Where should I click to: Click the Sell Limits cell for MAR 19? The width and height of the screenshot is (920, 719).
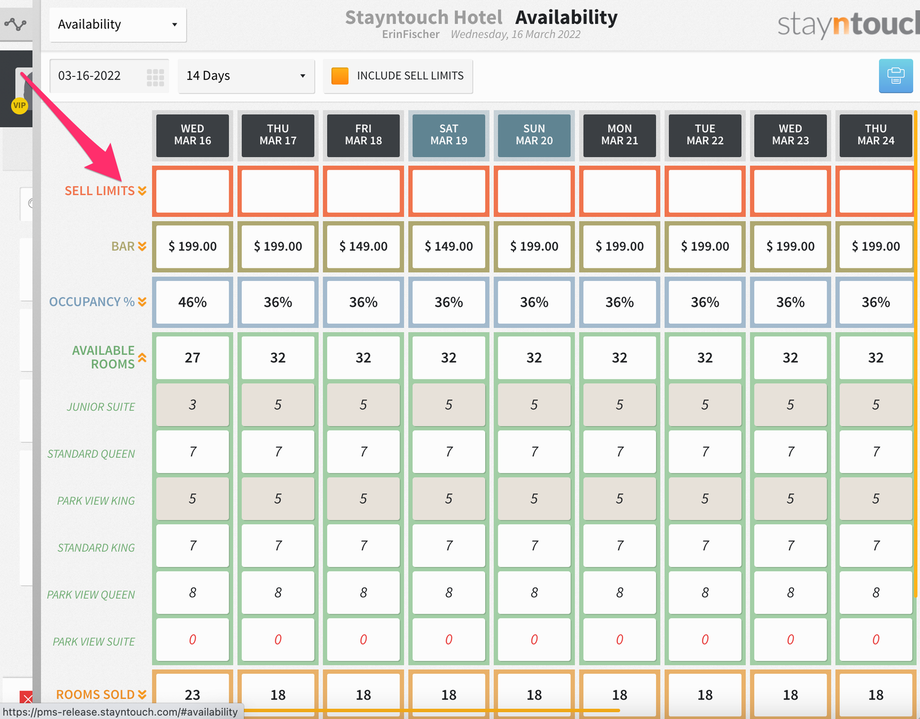[x=449, y=191]
